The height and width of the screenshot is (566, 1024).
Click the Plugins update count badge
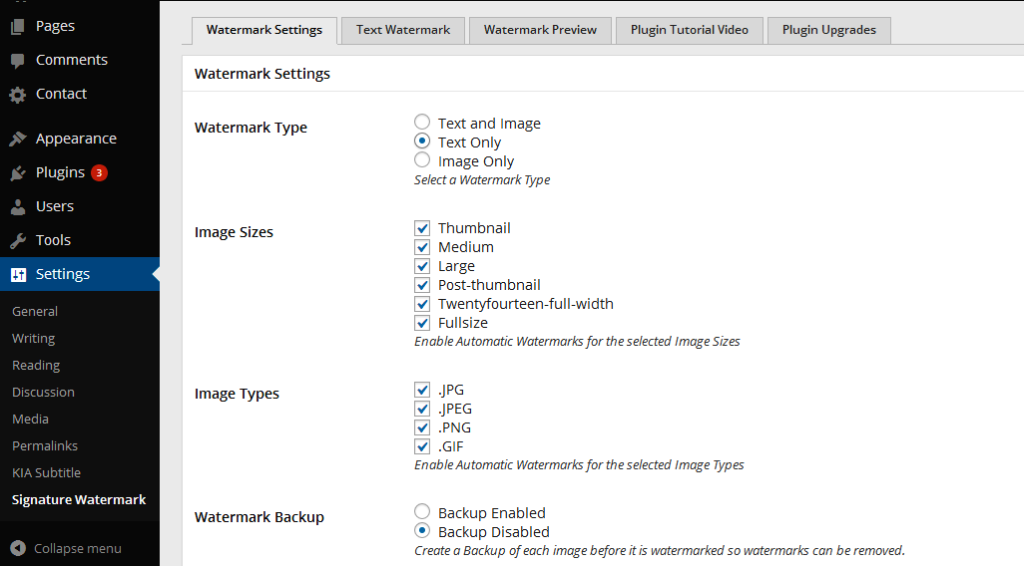coord(99,173)
